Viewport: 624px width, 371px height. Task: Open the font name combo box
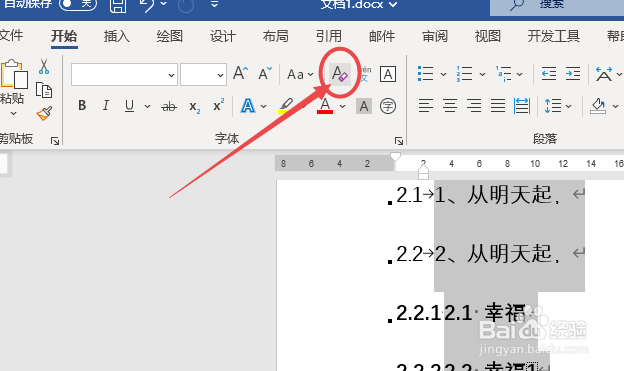pyautogui.click(x=124, y=74)
